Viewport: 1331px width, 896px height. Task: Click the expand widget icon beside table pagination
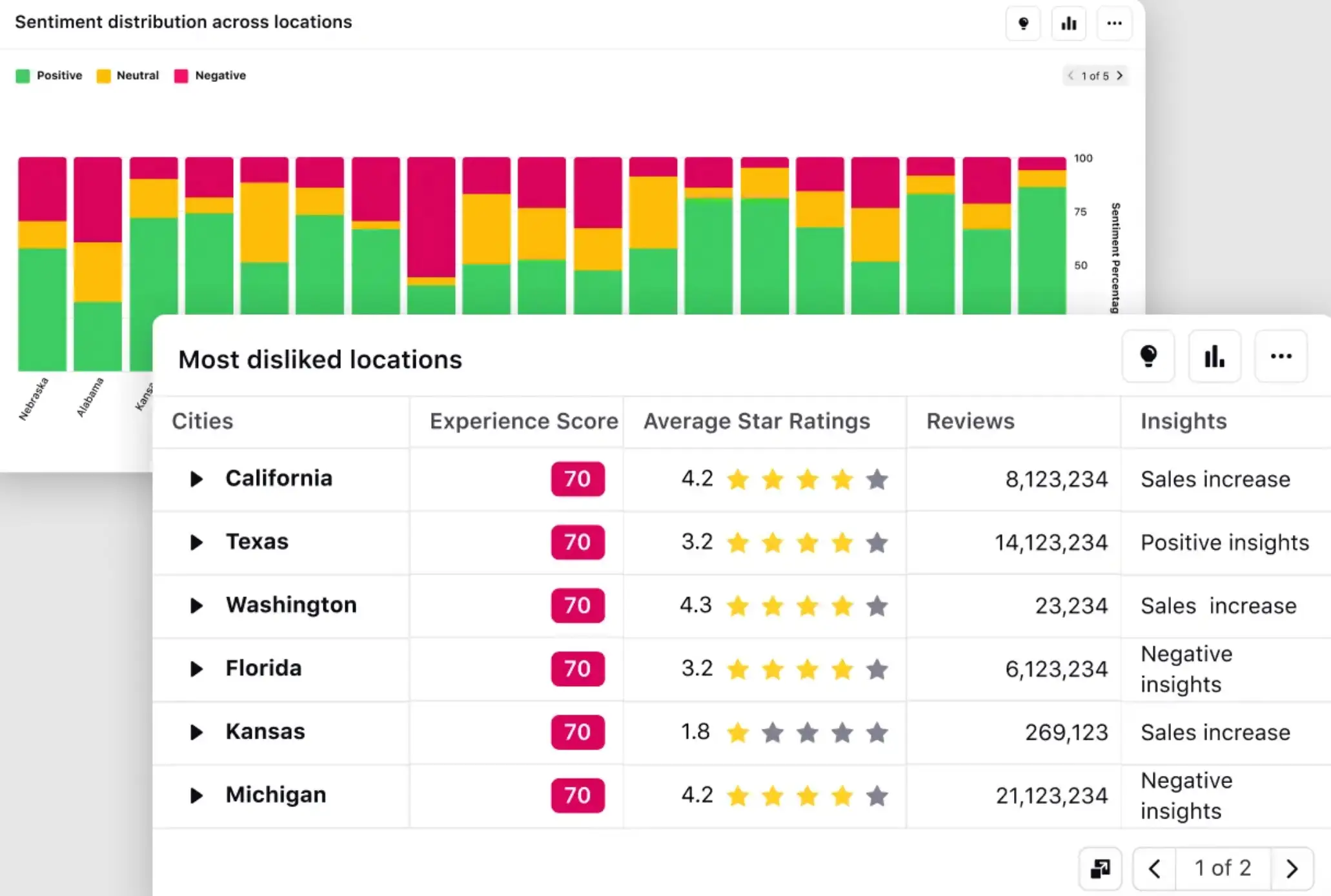[1100, 869]
